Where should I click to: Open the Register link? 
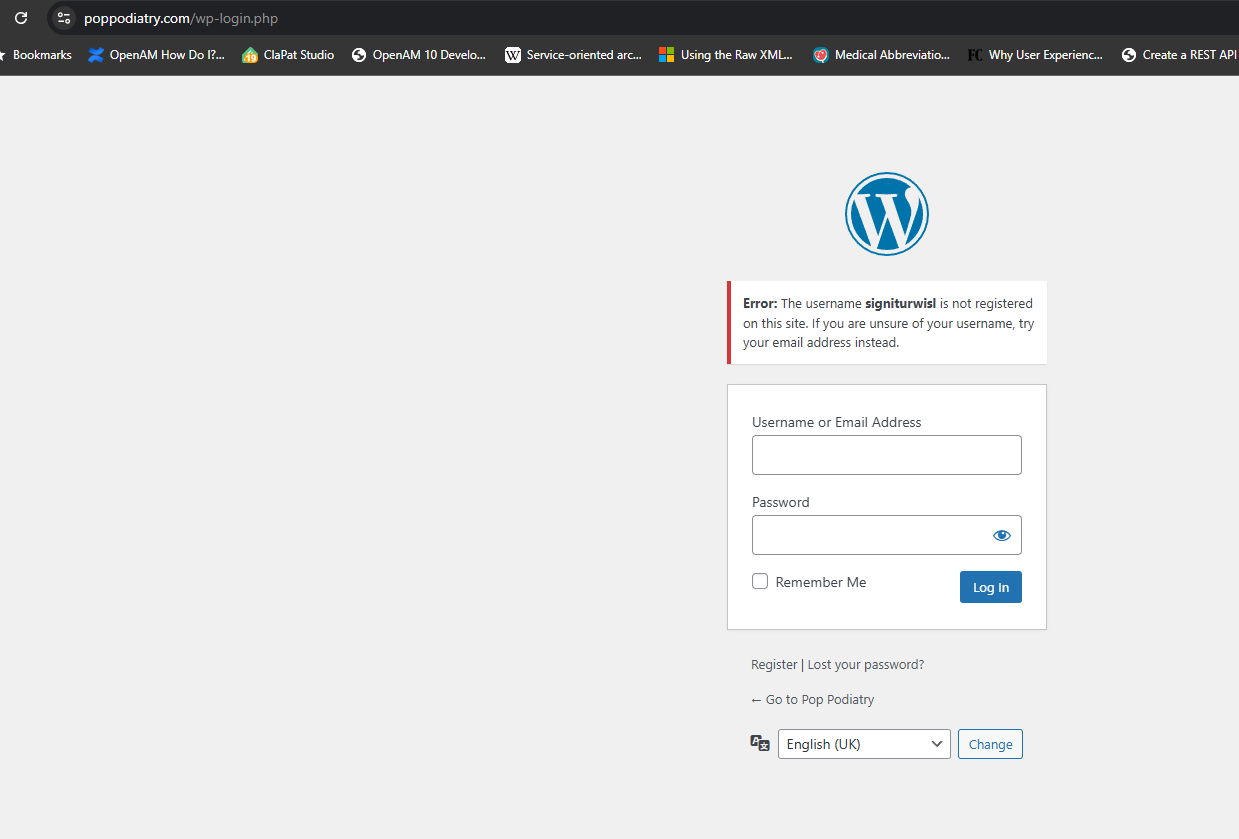(x=774, y=664)
